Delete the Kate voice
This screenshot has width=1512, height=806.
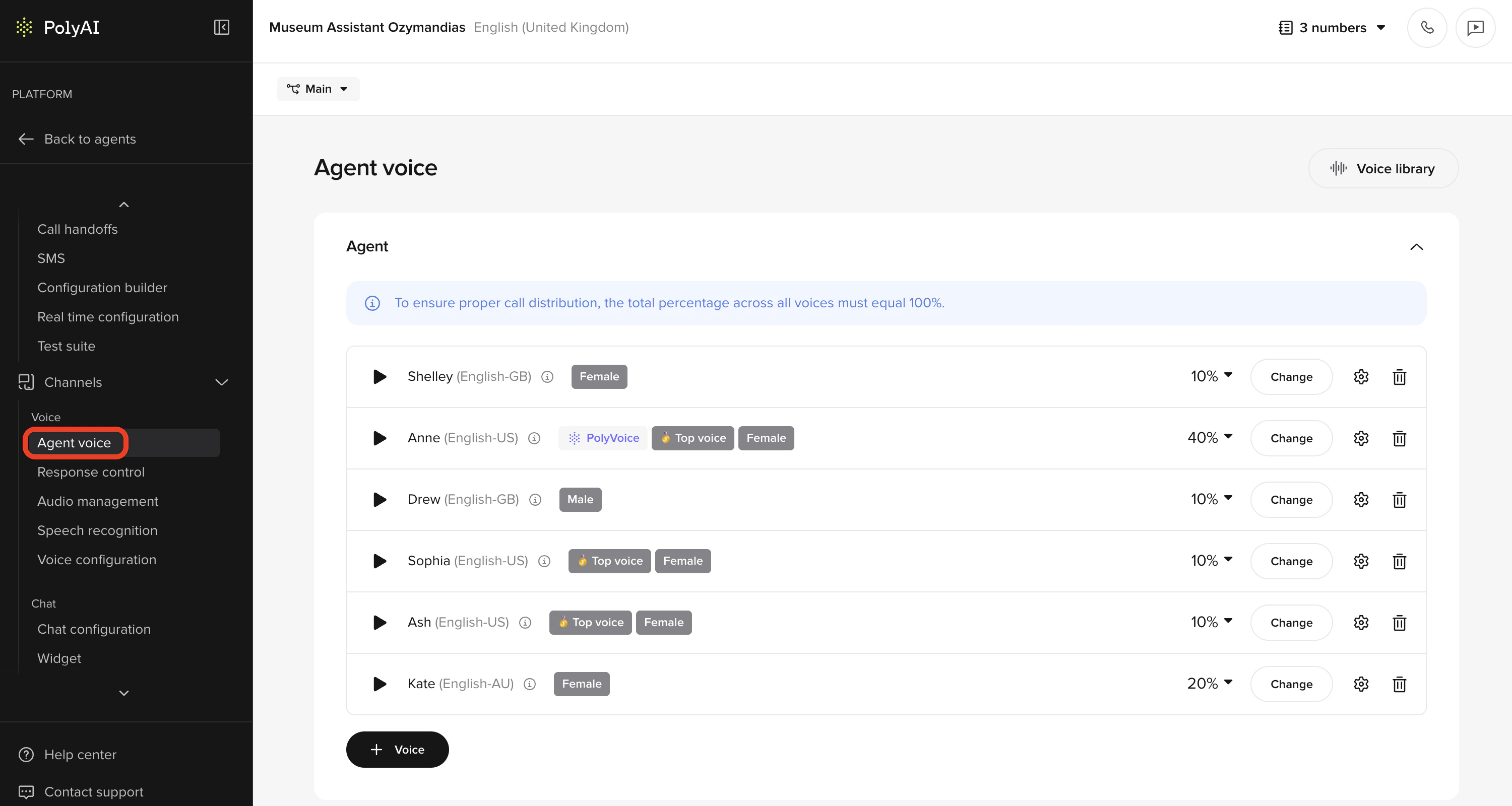1399,684
